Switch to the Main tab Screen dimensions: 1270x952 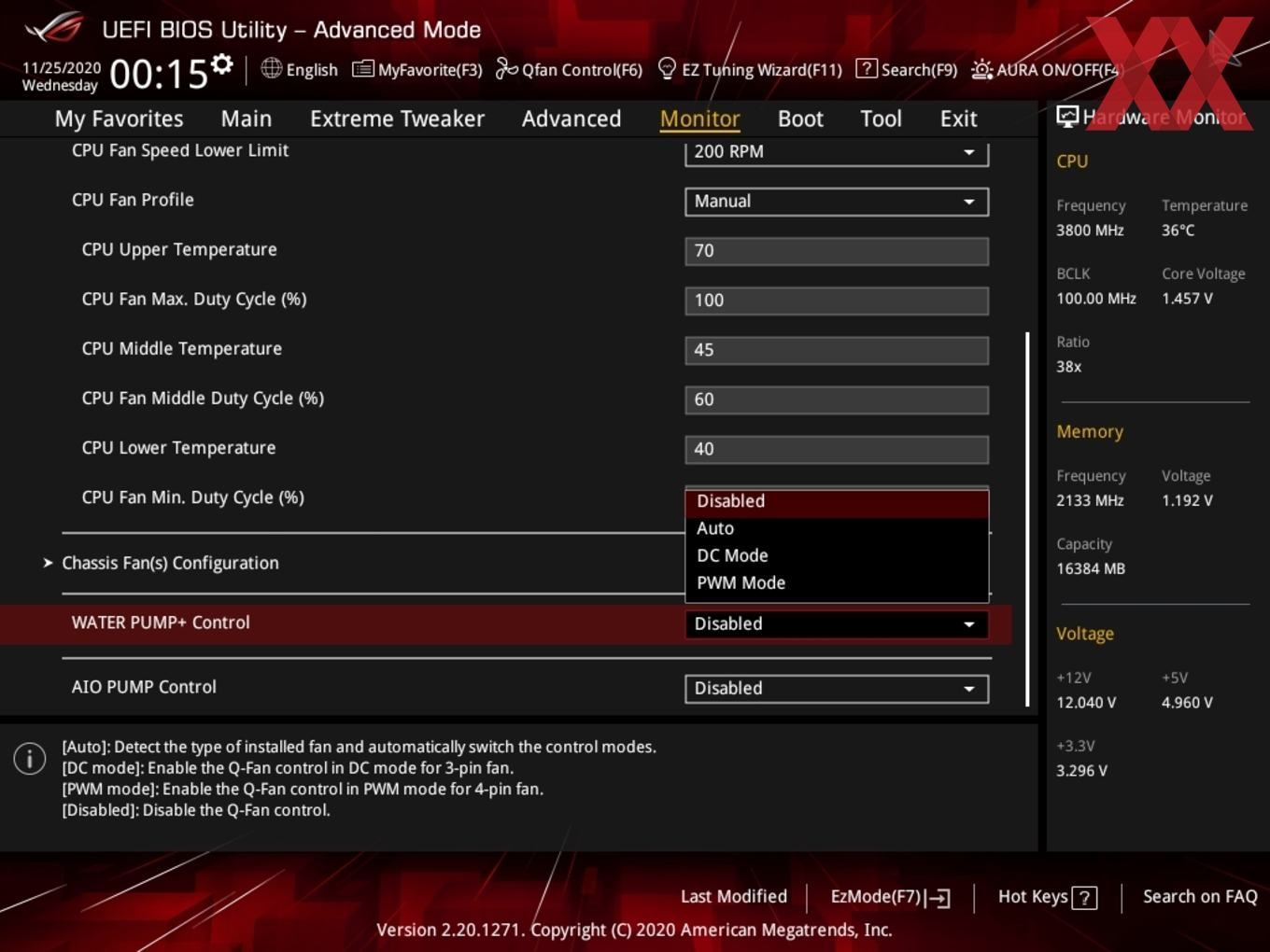[247, 119]
